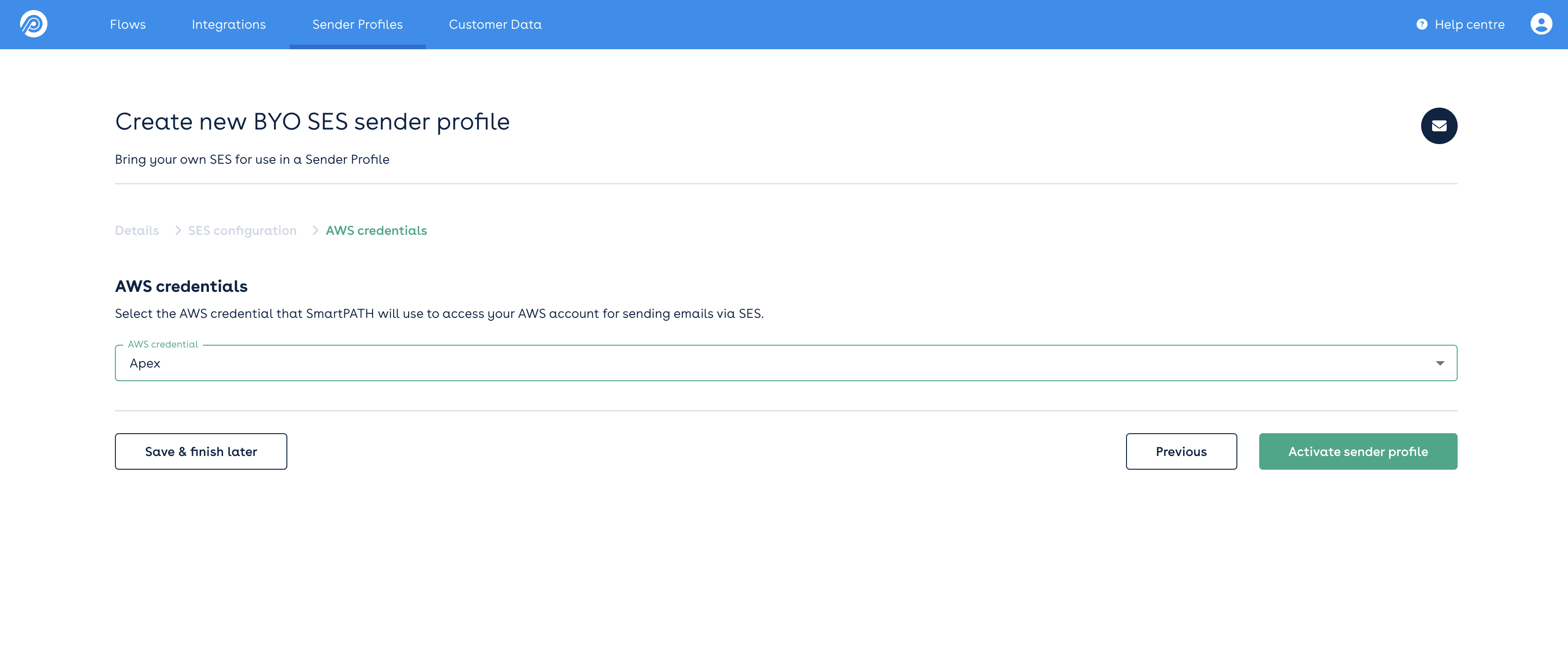
Task: Click chevron before AWS credentials breadcrumb
Action: click(315, 231)
